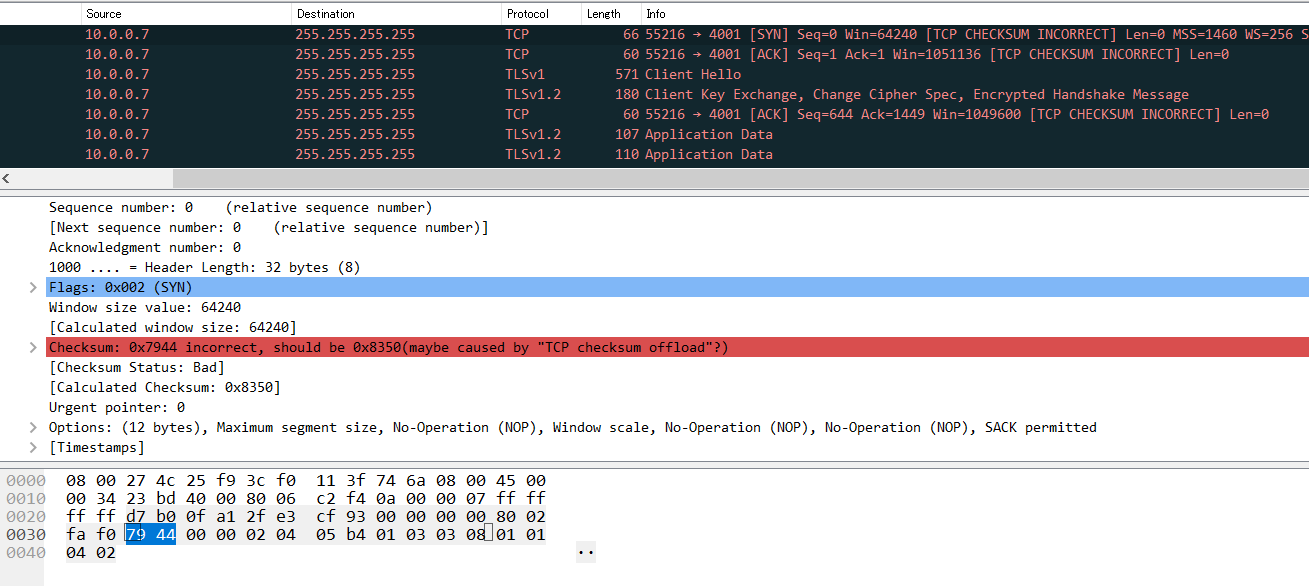Image resolution: width=1309 pixels, height=586 pixels.
Task: Sort packets by Source column header
Action: [x=186, y=14]
